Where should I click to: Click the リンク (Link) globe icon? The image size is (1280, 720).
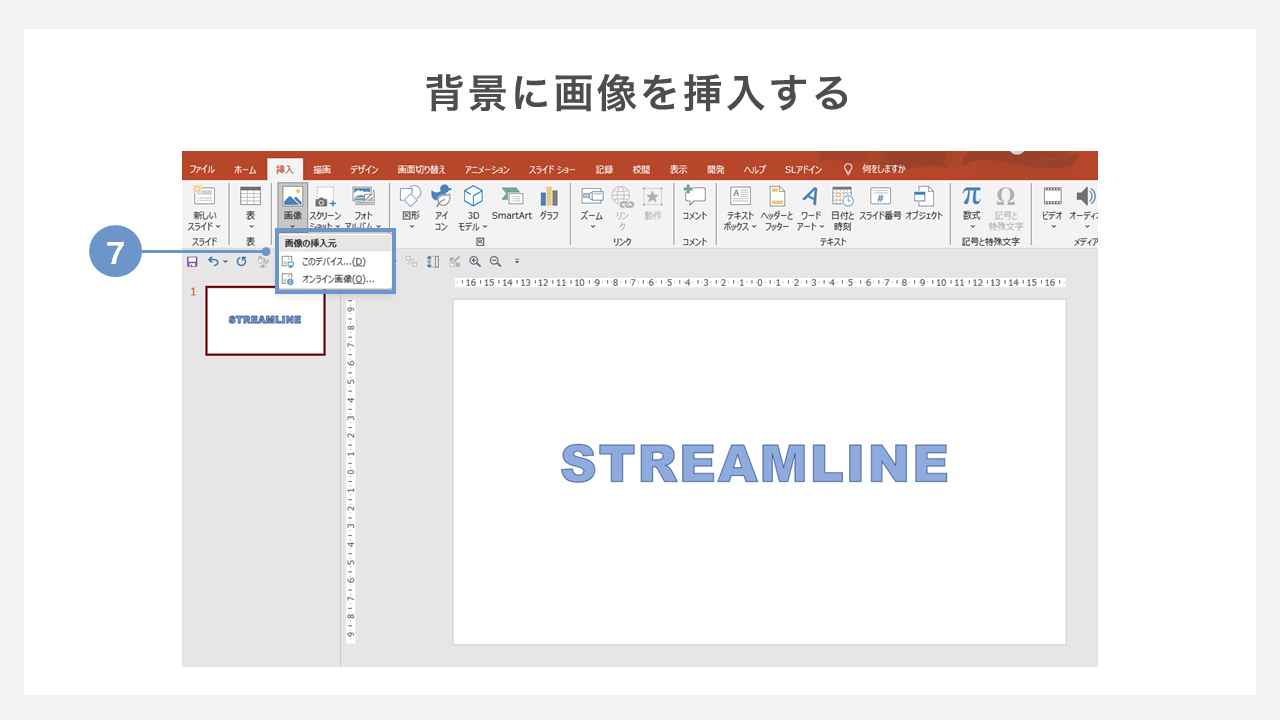coord(622,196)
